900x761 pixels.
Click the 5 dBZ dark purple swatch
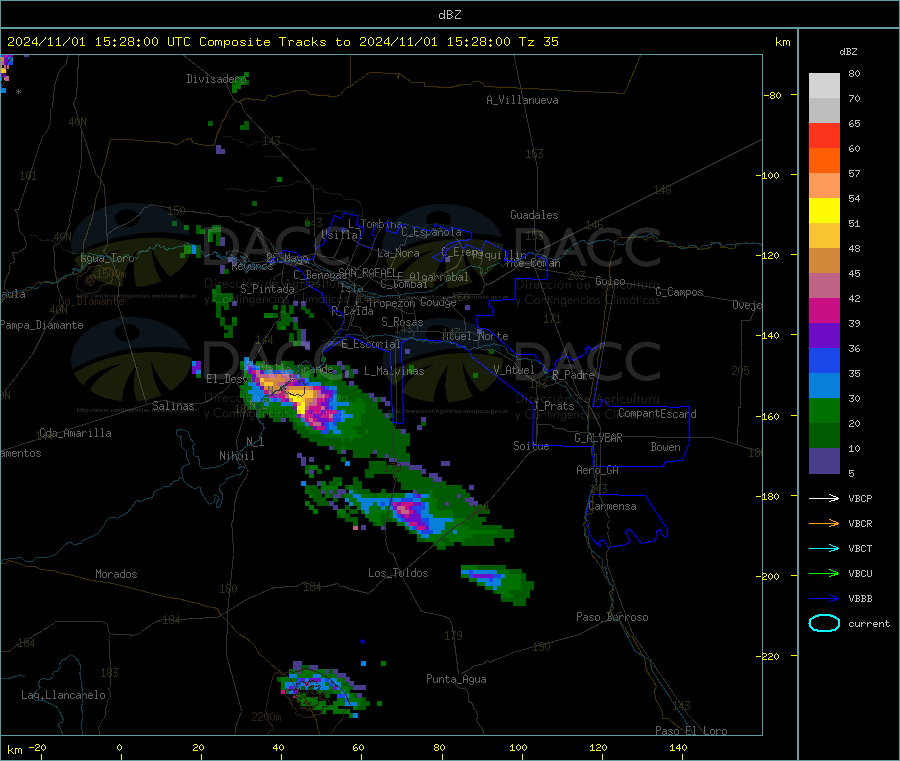[x=824, y=461]
